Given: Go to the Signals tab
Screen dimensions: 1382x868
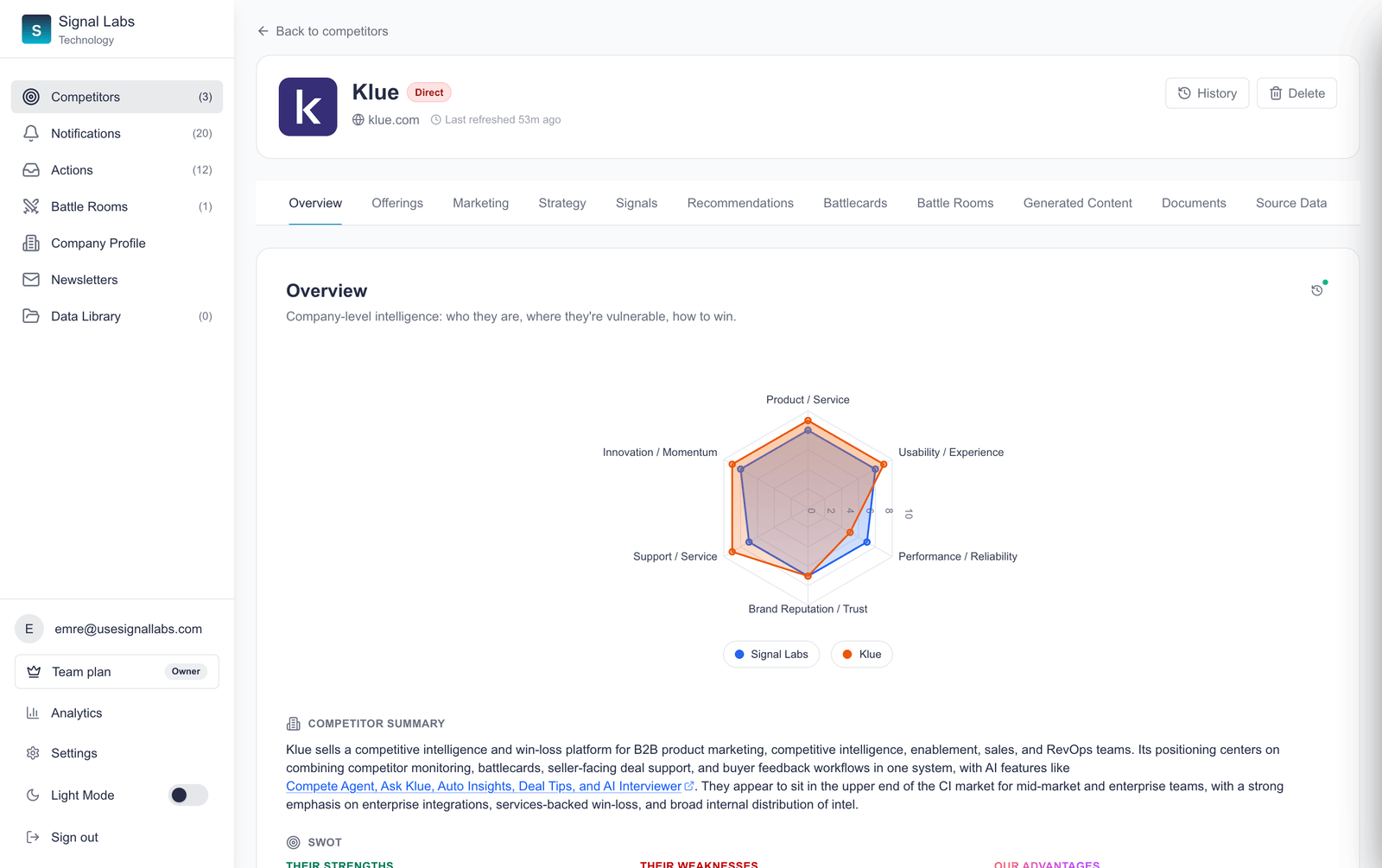Looking at the screenshot, I should pos(637,203).
